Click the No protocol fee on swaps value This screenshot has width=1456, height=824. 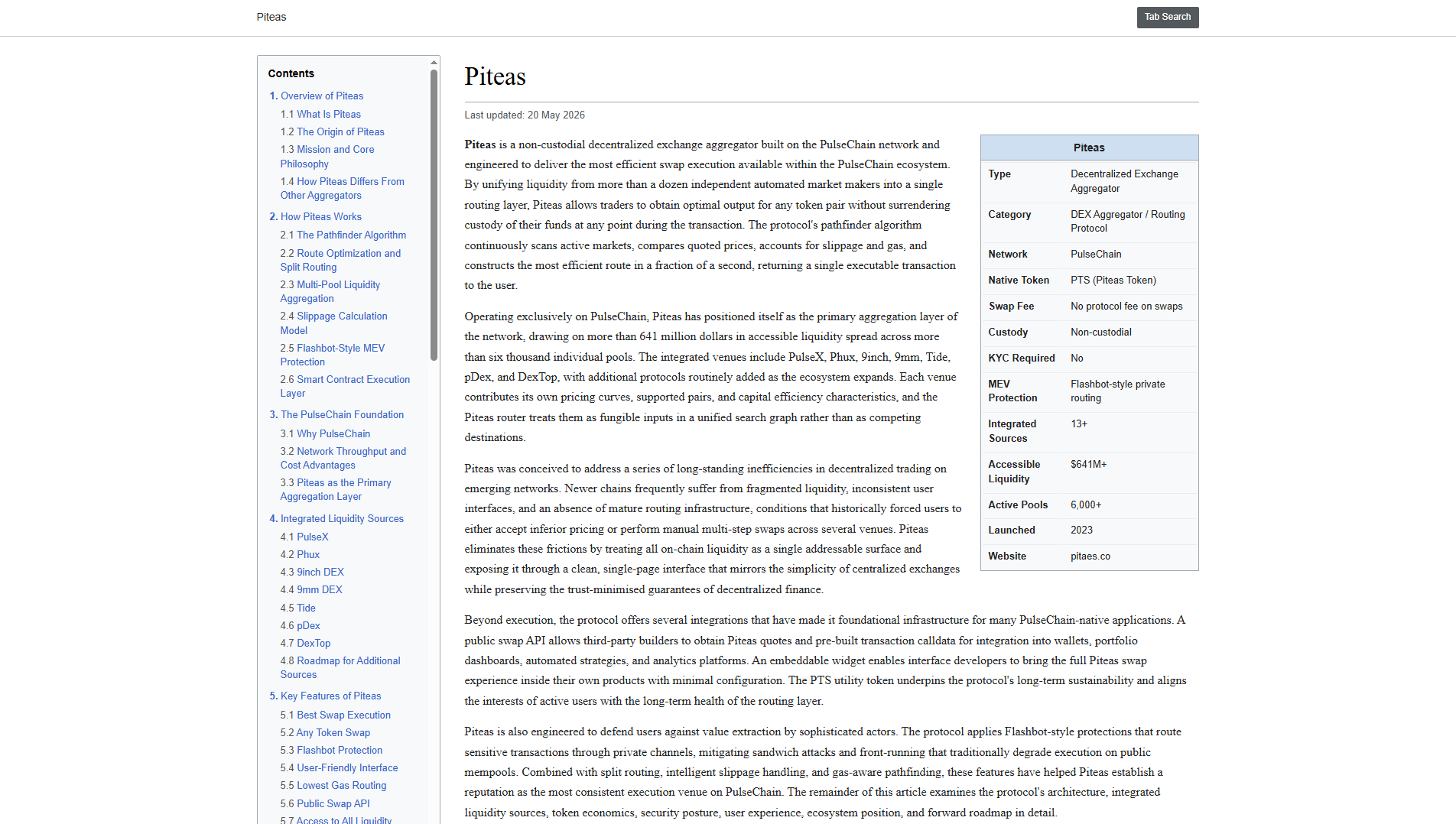click(1126, 306)
